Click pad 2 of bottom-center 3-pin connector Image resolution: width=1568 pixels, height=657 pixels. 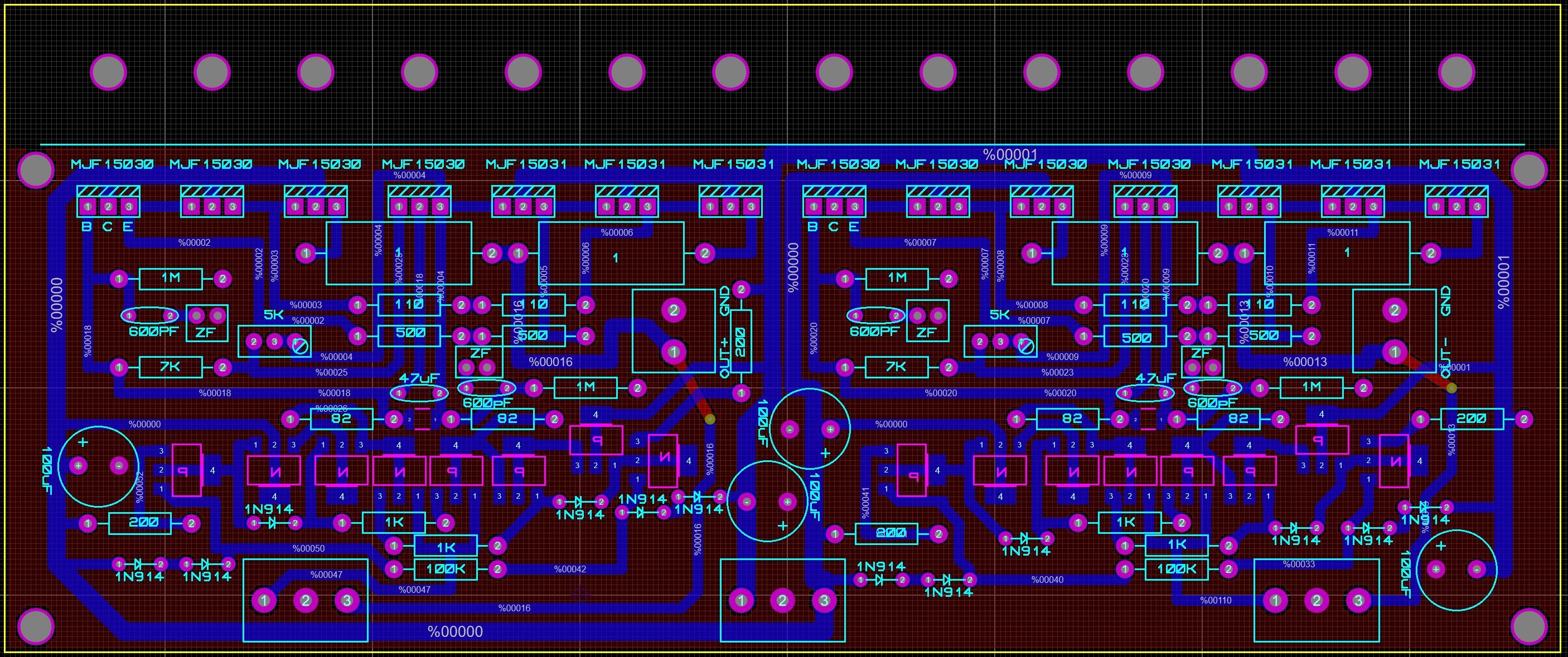[x=782, y=601]
